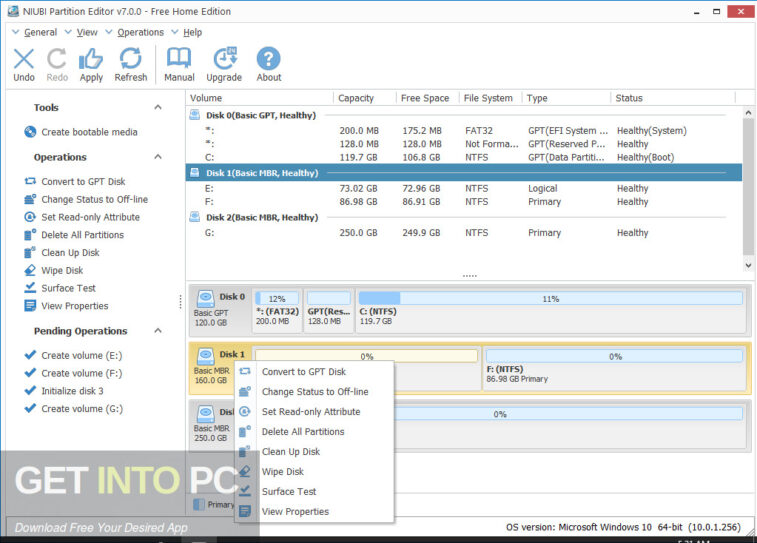Select GPT(Res... 128.0 MB partition block
Viewport: 757px width, 543px height.
328,311
